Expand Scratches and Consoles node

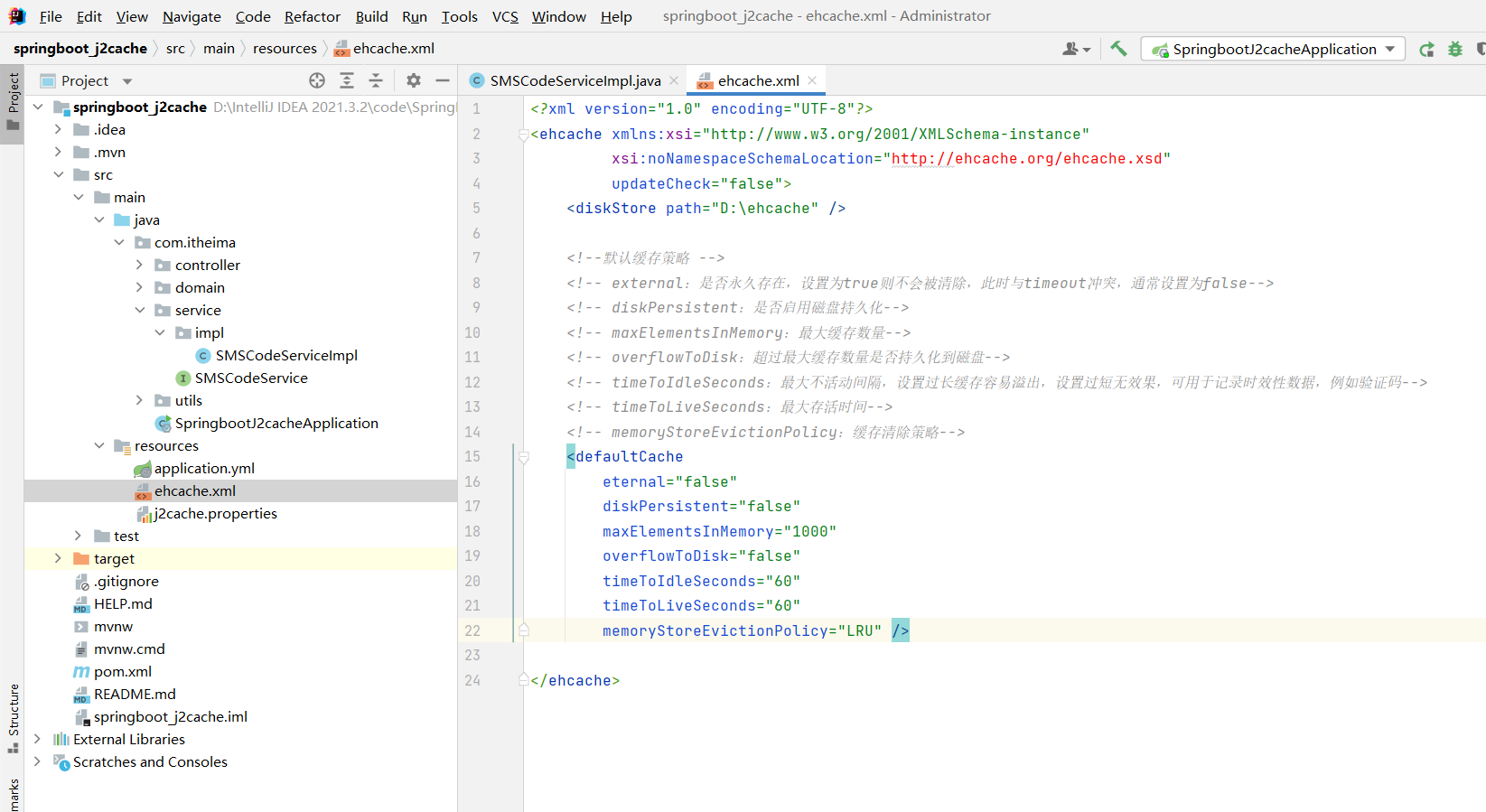38,761
